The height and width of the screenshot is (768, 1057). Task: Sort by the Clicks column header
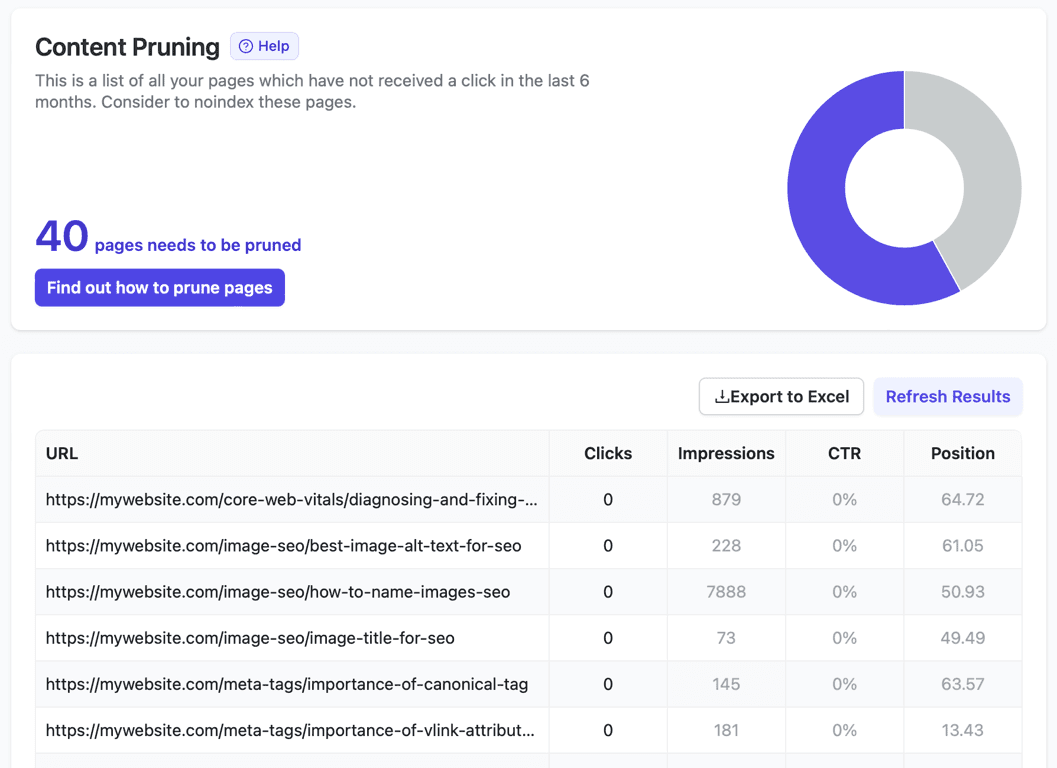[x=608, y=454]
